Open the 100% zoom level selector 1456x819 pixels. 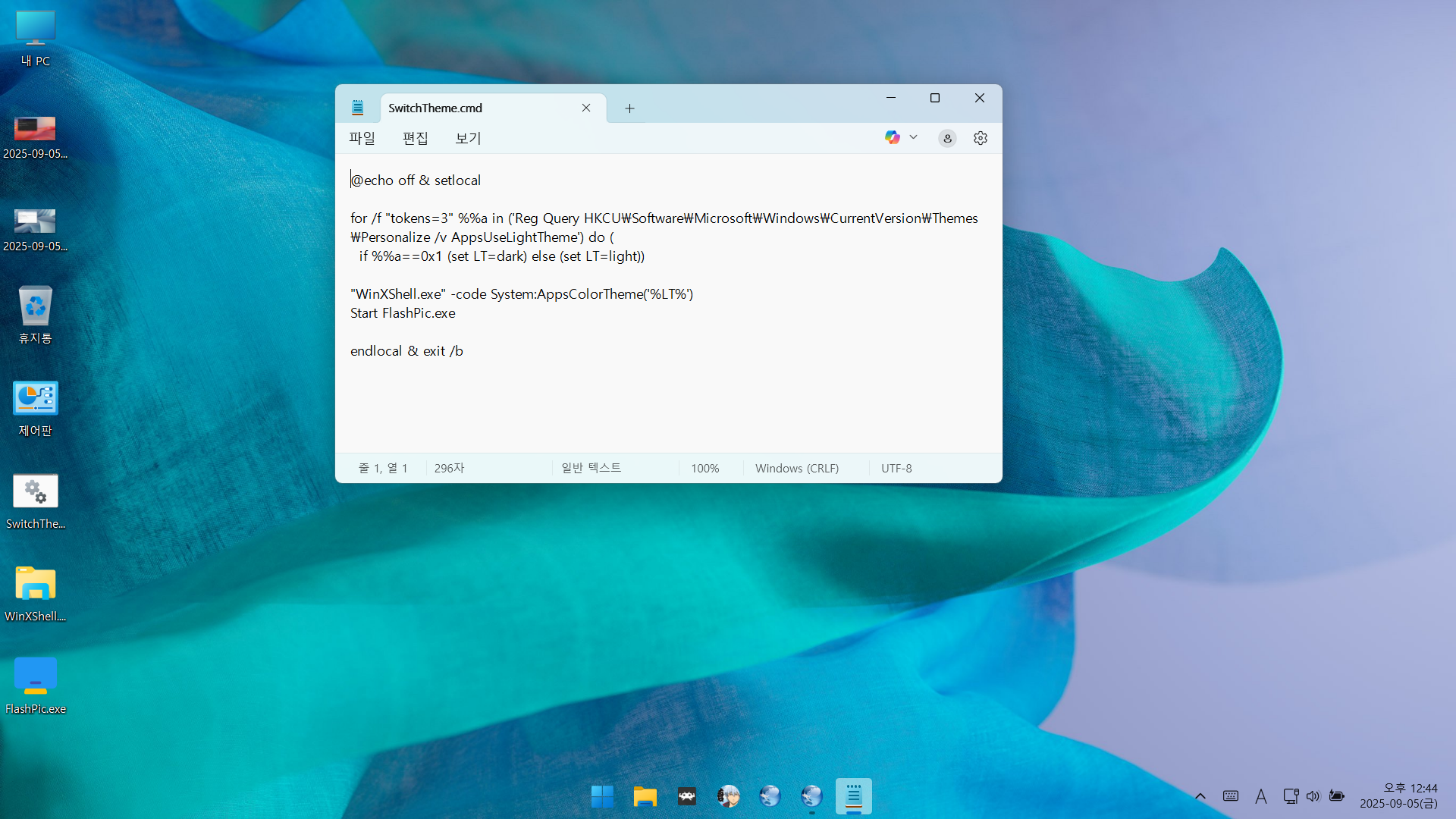point(704,469)
